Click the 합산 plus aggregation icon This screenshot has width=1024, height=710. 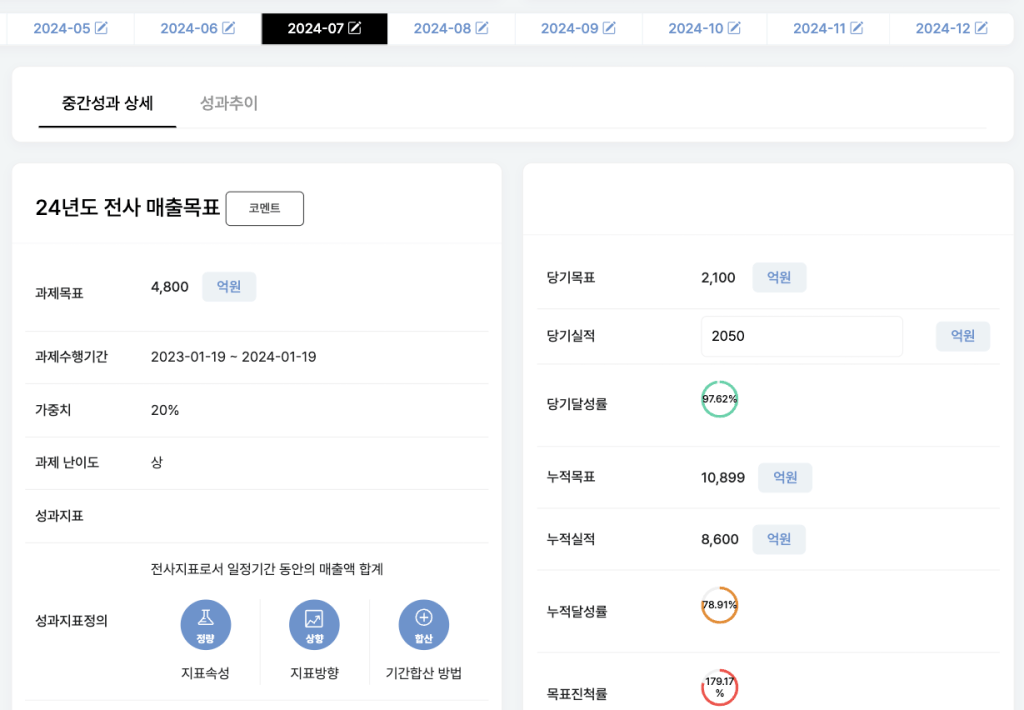point(424,625)
